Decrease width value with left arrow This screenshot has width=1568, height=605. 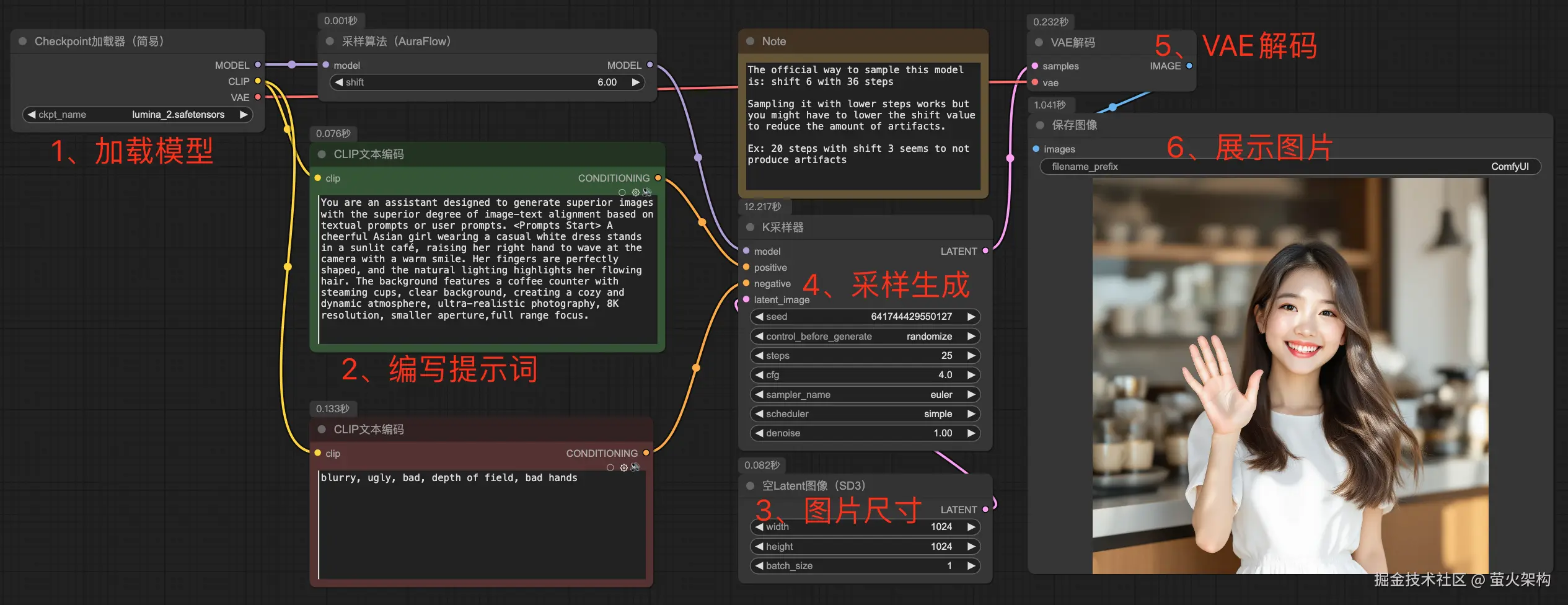pos(759,527)
